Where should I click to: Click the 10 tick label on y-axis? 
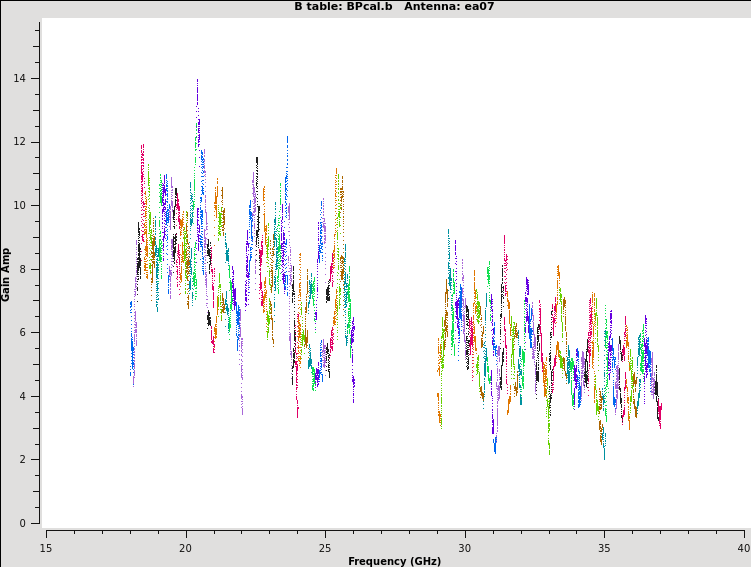click(21, 206)
